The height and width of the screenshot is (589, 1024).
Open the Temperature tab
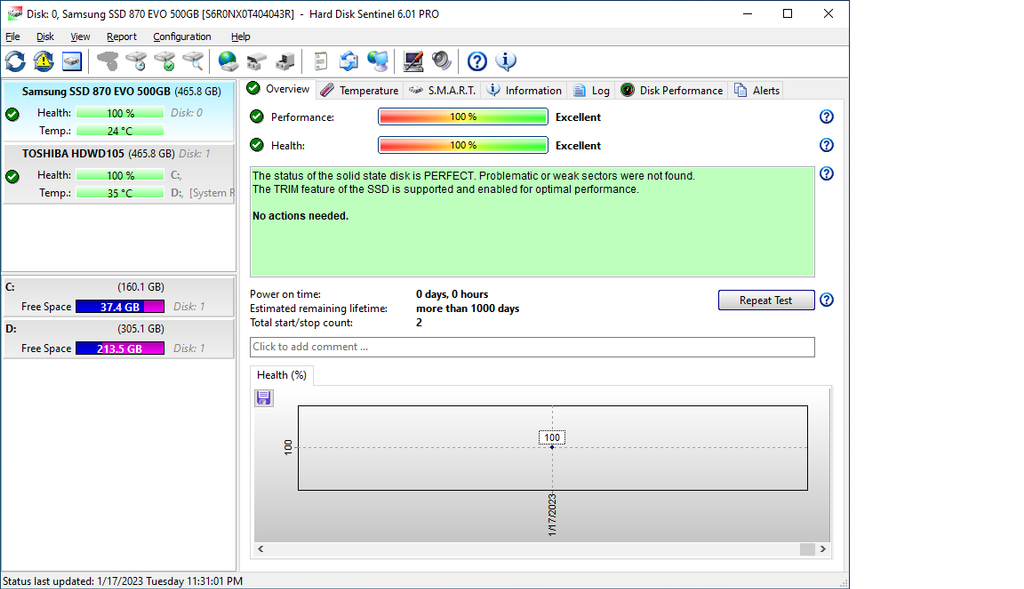(x=359, y=90)
